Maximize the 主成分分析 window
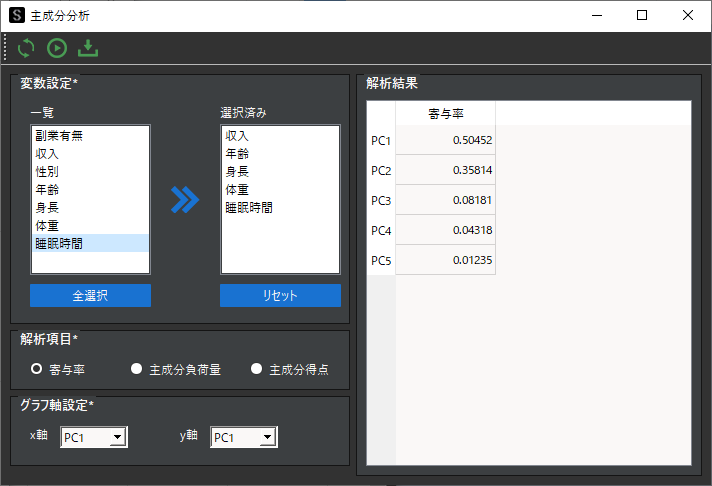The width and height of the screenshot is (712, 486). click(x=642, y=15)
